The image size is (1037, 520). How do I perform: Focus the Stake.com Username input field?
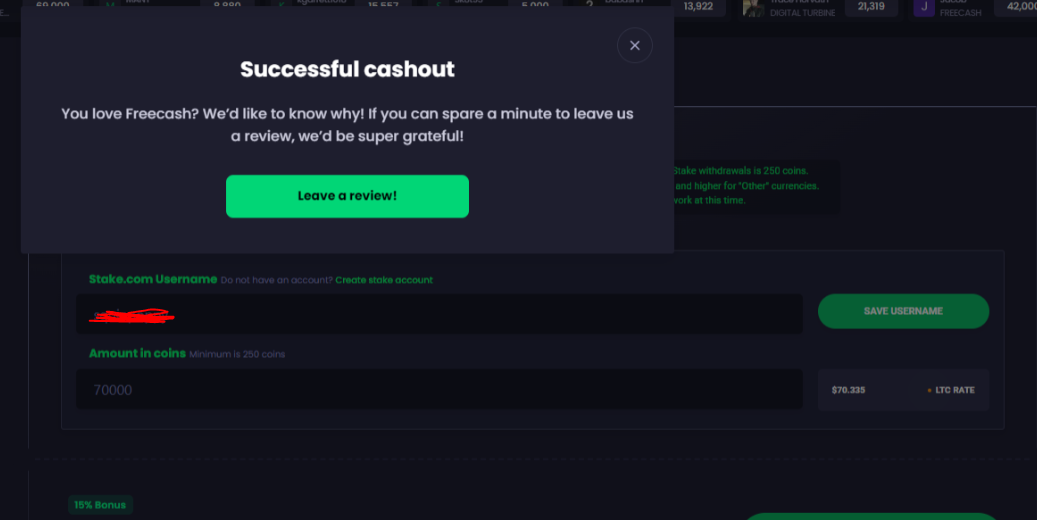click(x=439, y=314)
